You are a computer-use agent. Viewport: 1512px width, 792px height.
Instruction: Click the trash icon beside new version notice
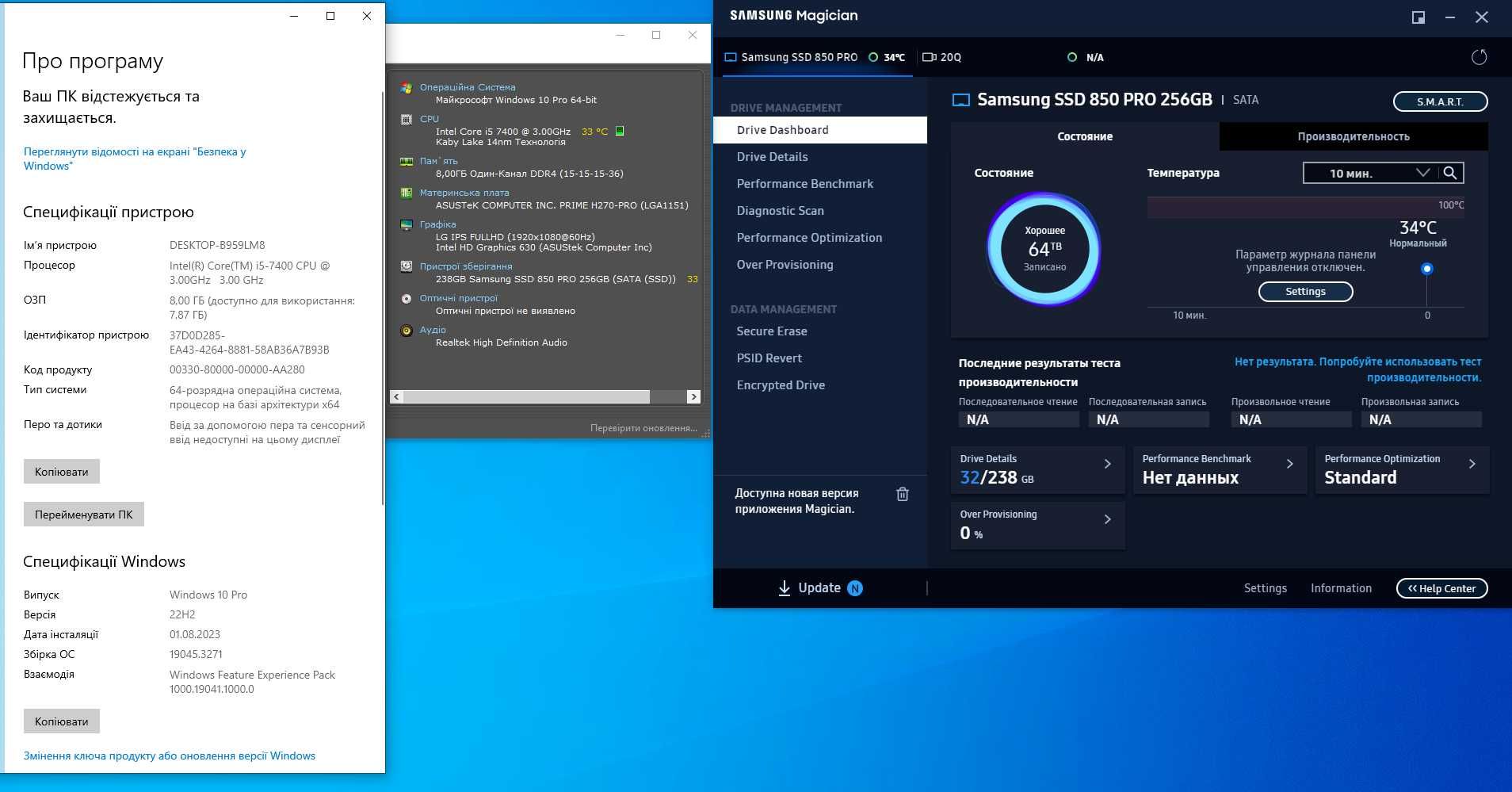(902, 494)
